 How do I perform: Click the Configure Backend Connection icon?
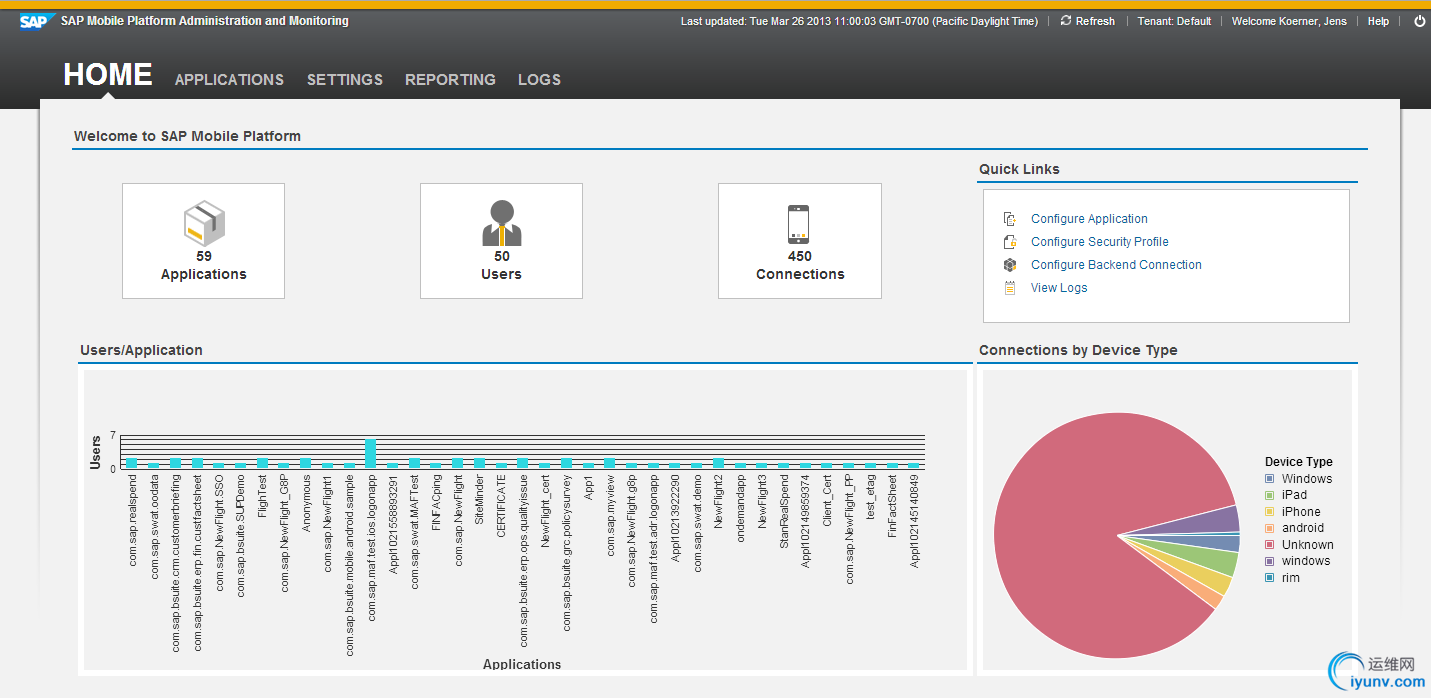(1010, 265)
